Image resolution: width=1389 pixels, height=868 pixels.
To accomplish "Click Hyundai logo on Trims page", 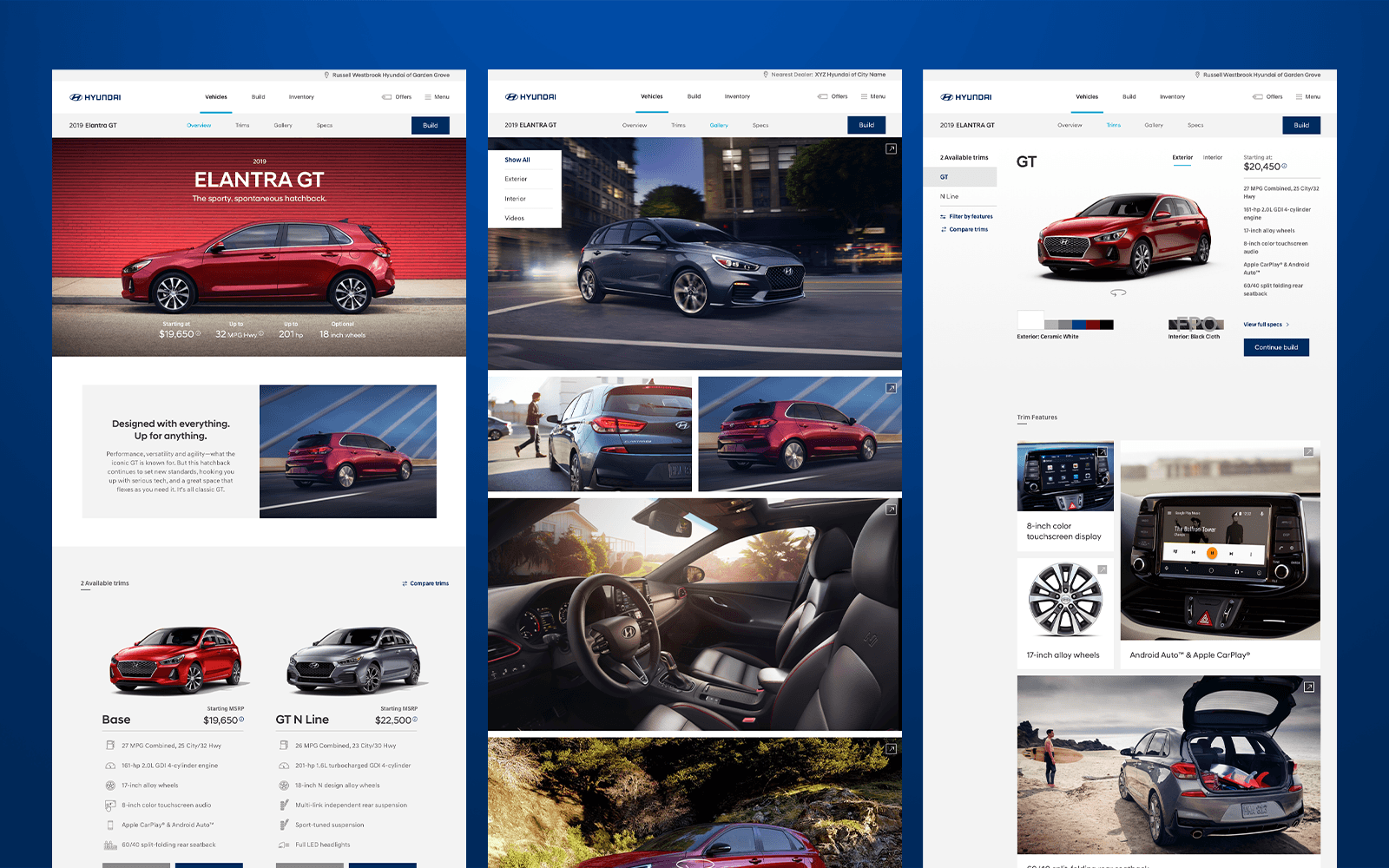I will 966,97.
